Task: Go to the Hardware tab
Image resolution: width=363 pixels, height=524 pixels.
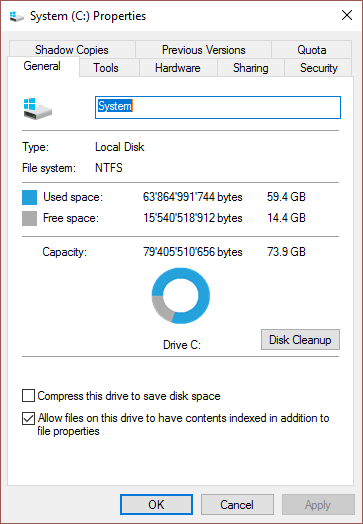Action: pos(178,68)
